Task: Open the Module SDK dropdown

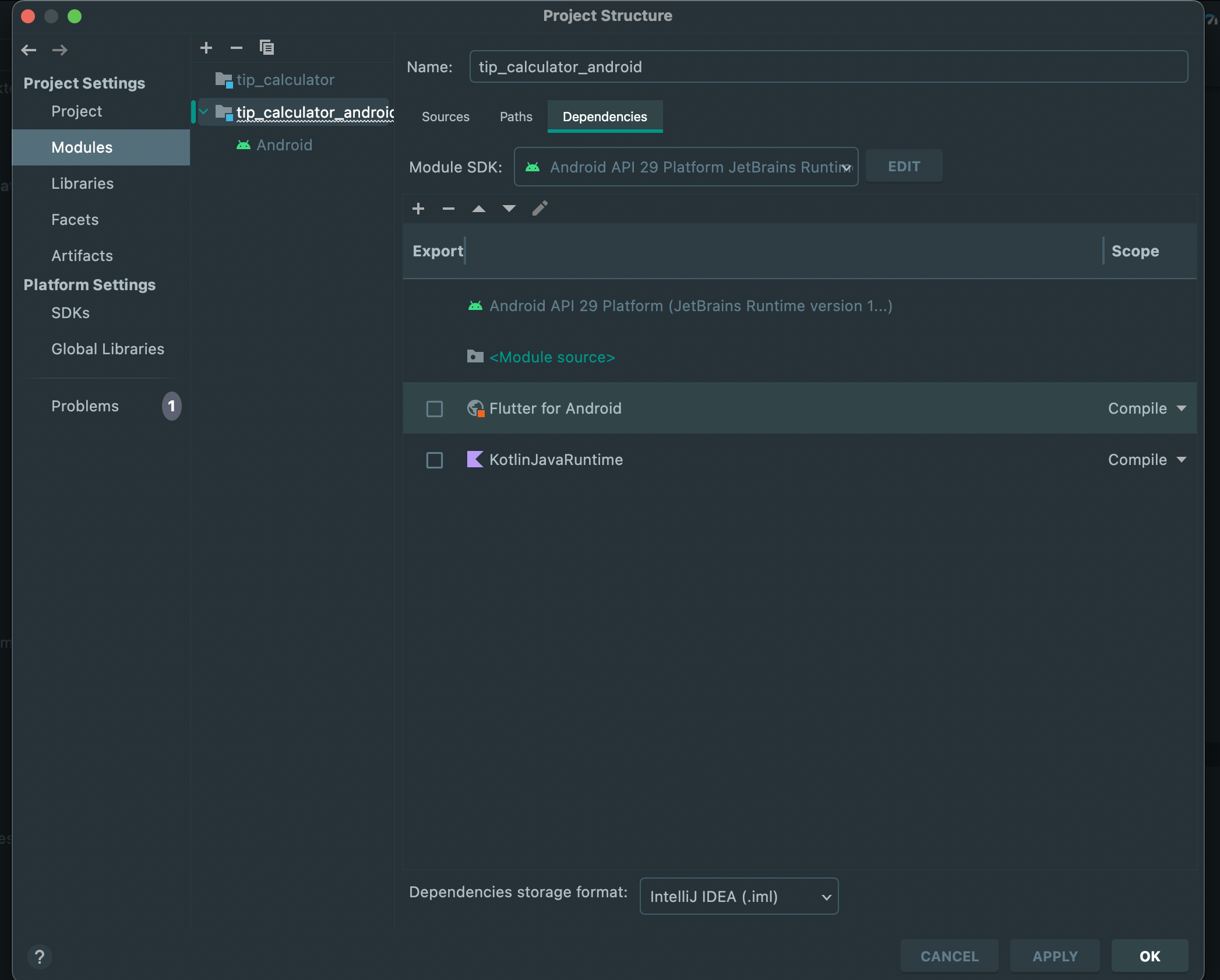Action: [686, 167]
